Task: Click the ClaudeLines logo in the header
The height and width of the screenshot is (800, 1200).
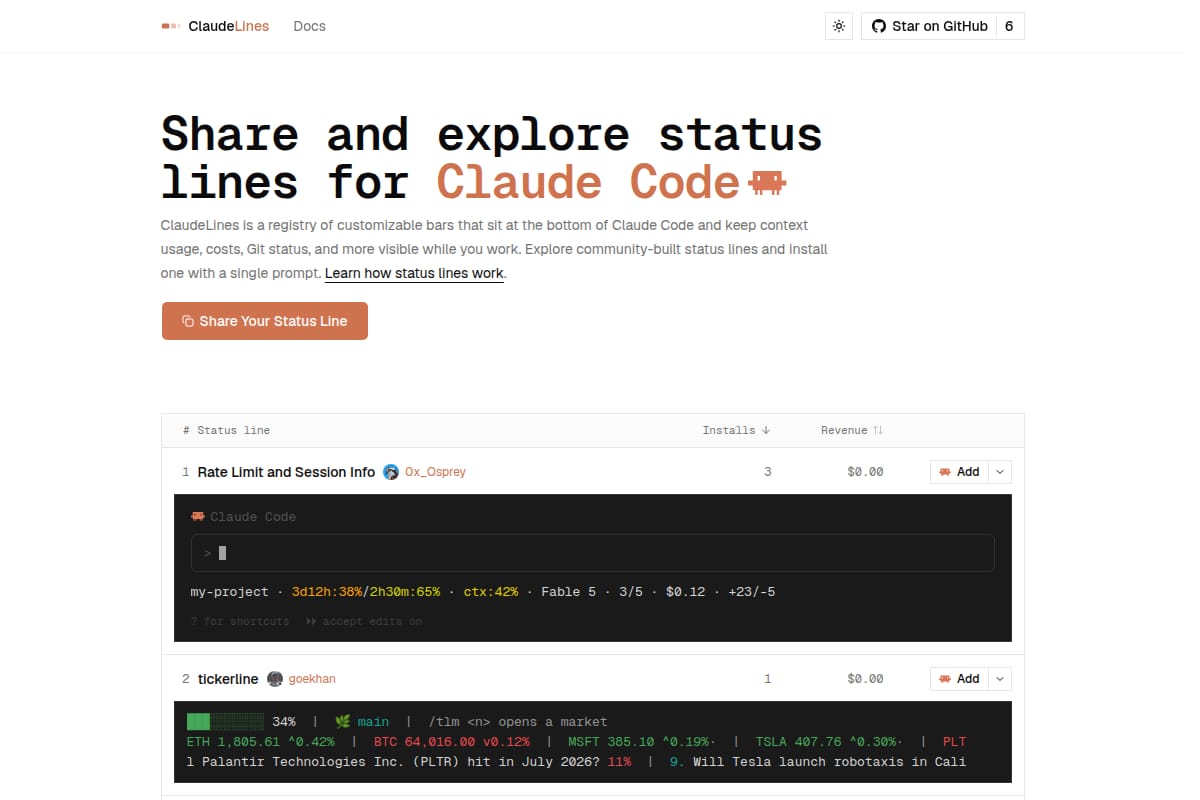Action: [215, 26]
